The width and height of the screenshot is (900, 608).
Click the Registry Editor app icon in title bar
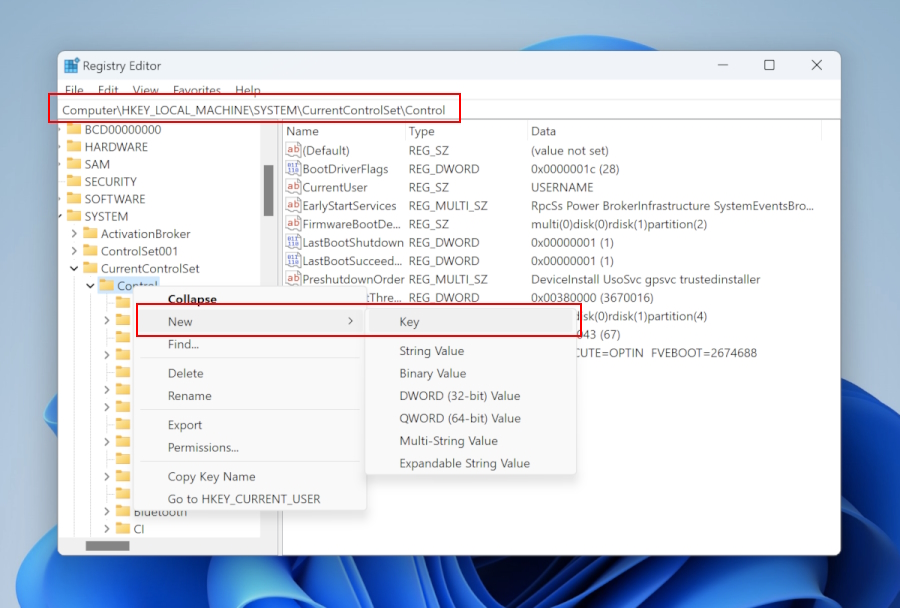(x=72, y=66)
